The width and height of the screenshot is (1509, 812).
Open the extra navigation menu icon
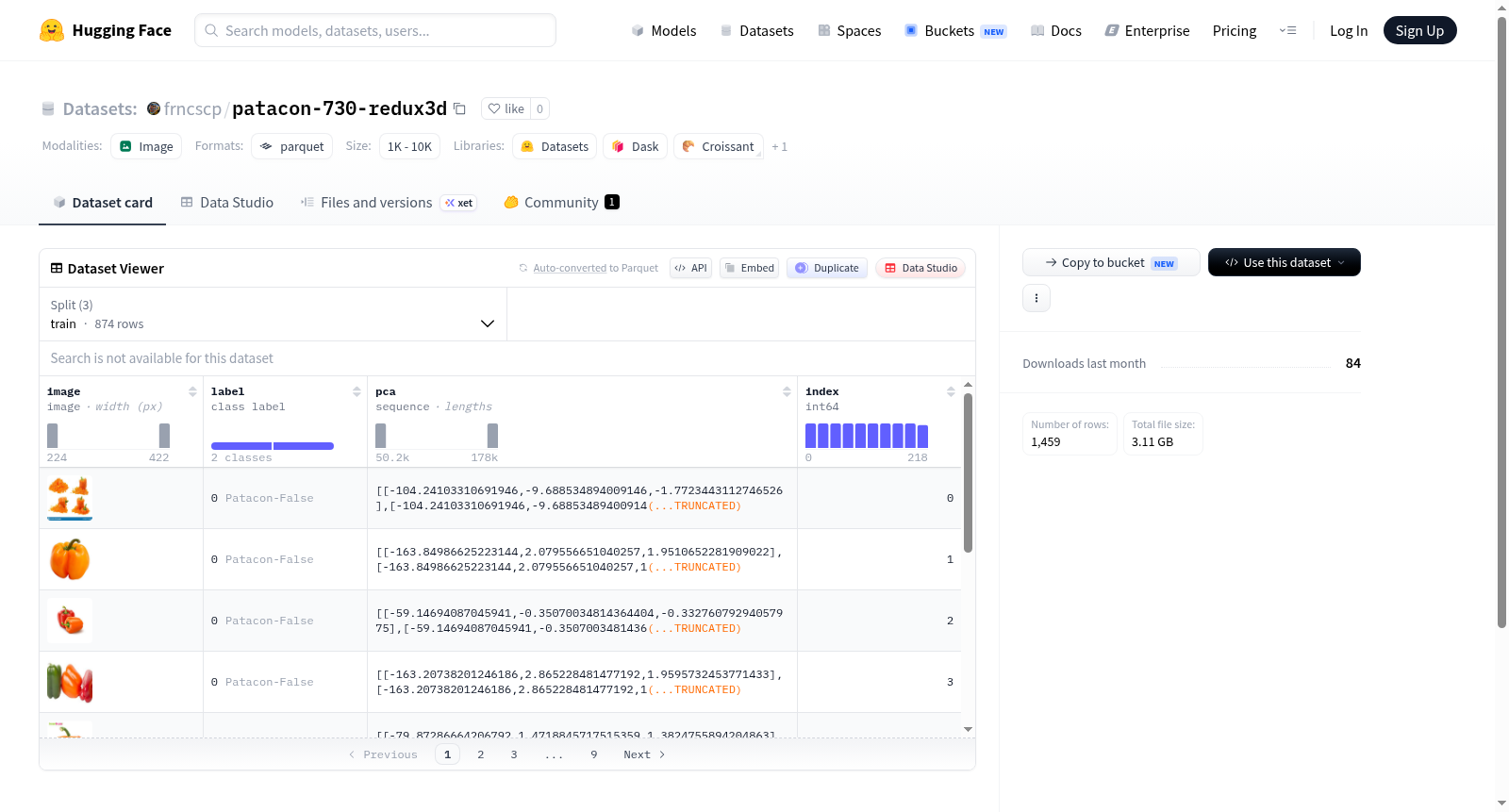click(1287, 30)
